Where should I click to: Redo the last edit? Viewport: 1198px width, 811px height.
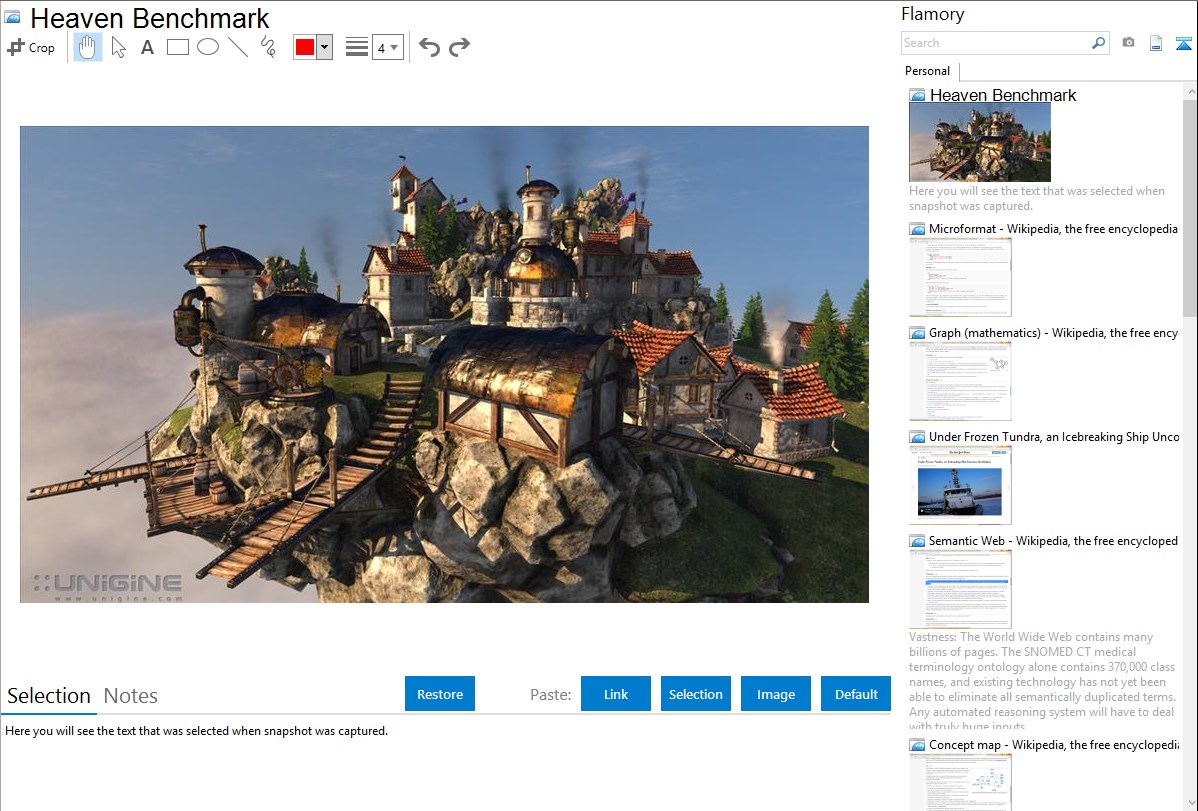[x=459, y=47]
